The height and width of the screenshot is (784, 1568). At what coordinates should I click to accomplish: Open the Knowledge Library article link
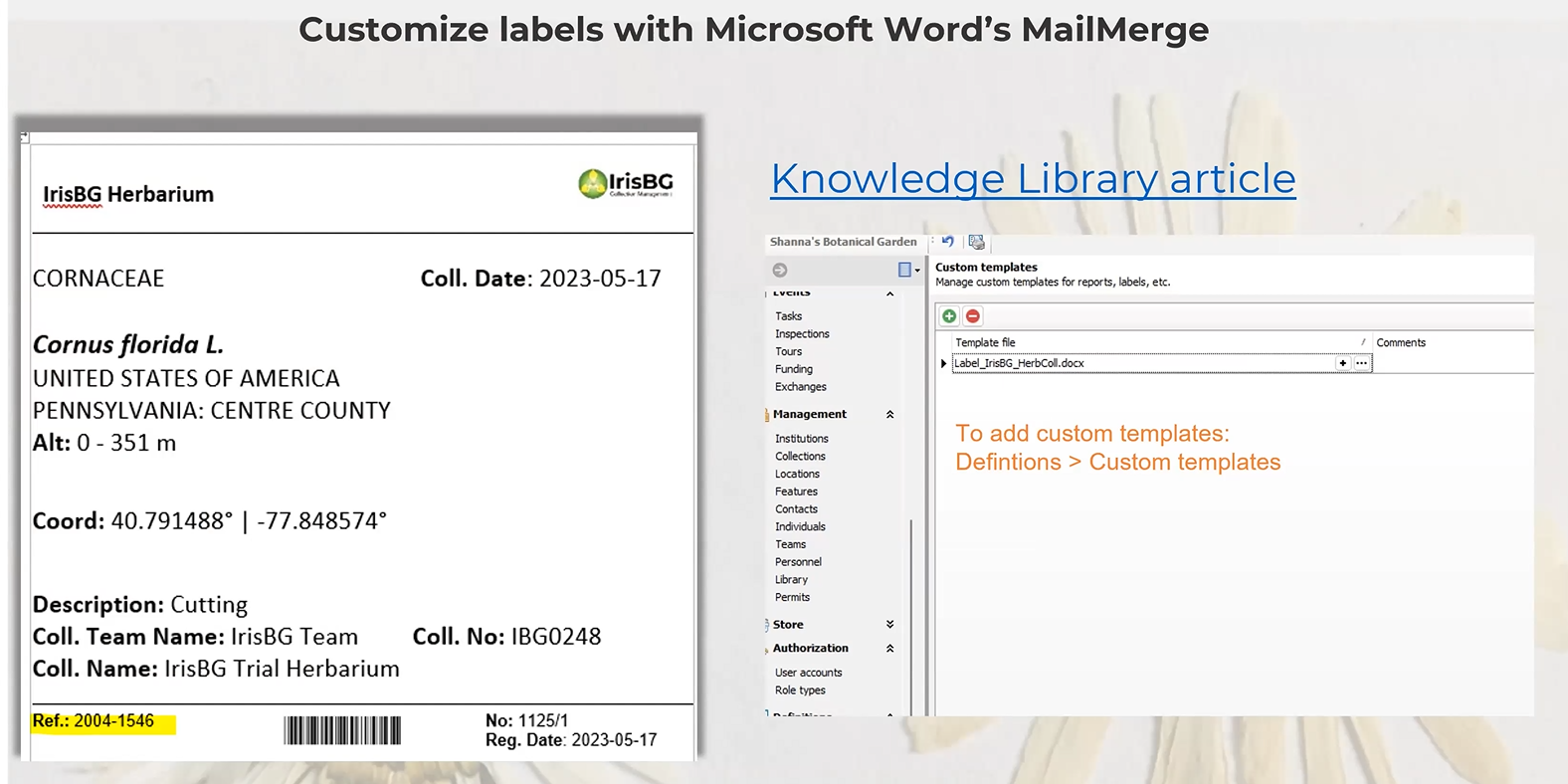click(1033, 179)
